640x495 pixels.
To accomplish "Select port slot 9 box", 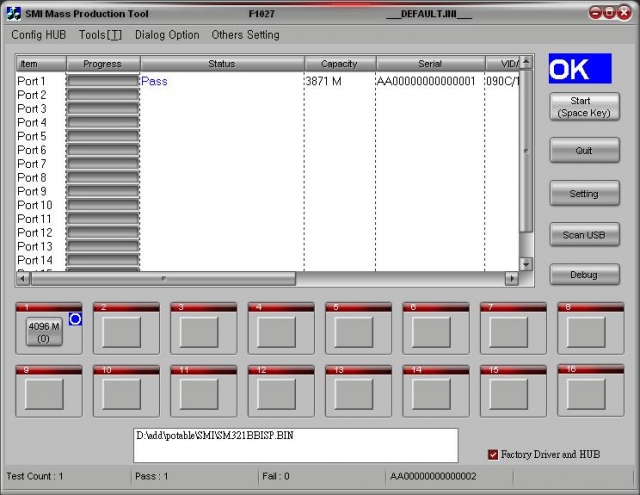I will coord(44,395).
